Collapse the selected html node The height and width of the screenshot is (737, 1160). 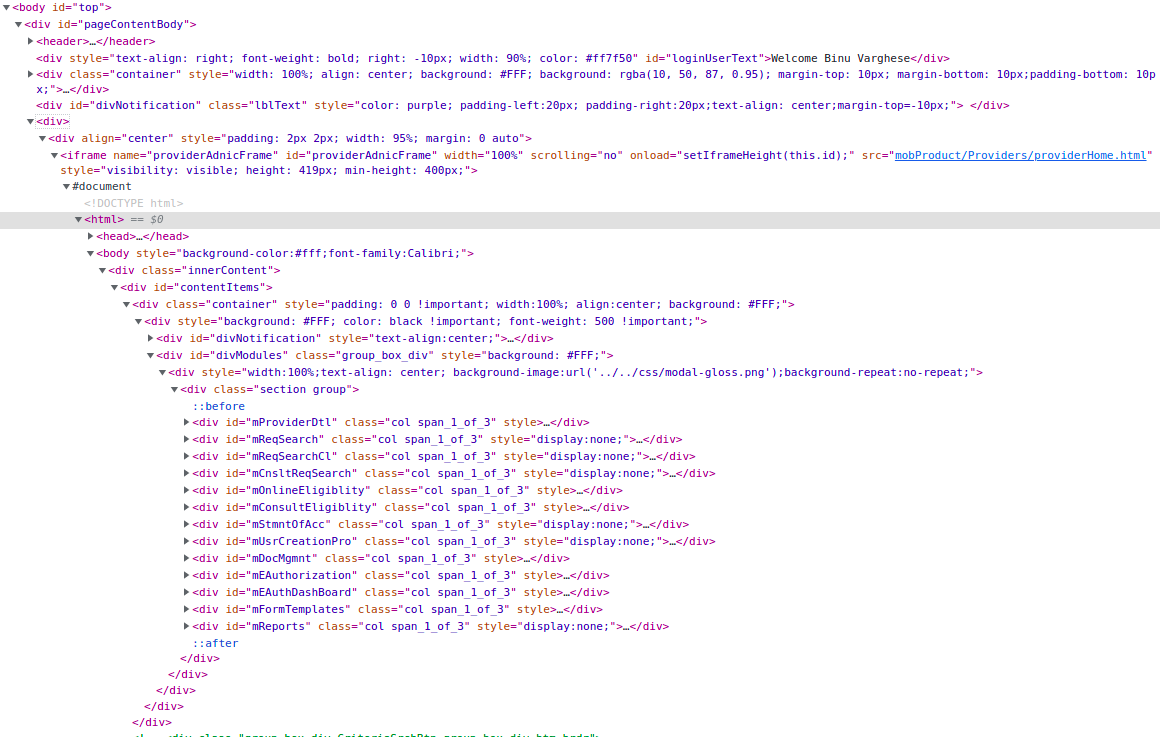pyautogui.click(x=78, y=220)
